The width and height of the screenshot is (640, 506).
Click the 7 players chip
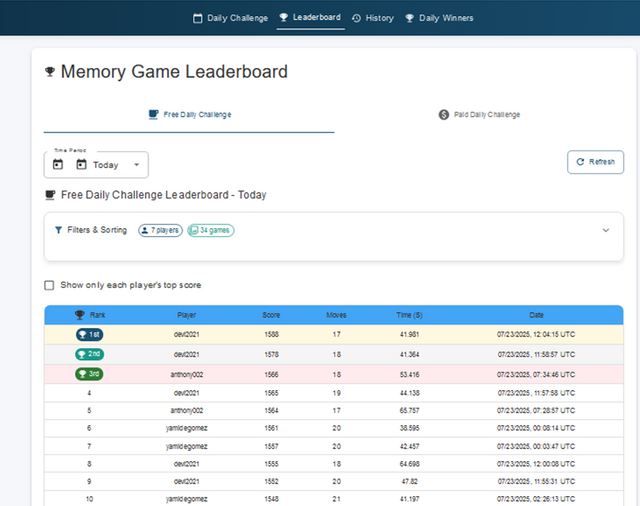pos(160,230)
